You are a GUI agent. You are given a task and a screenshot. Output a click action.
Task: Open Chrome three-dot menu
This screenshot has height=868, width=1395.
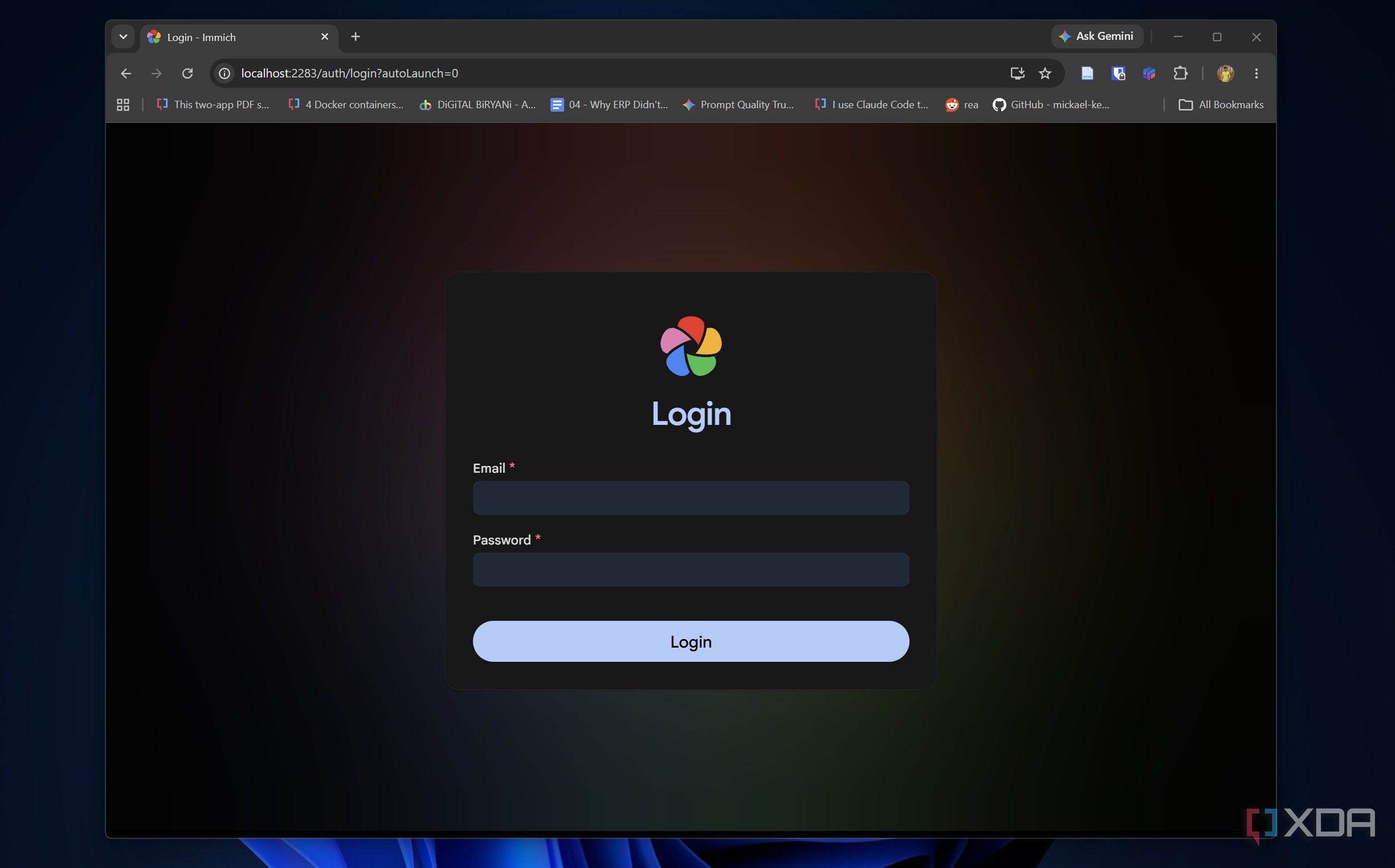(1256, 73)
